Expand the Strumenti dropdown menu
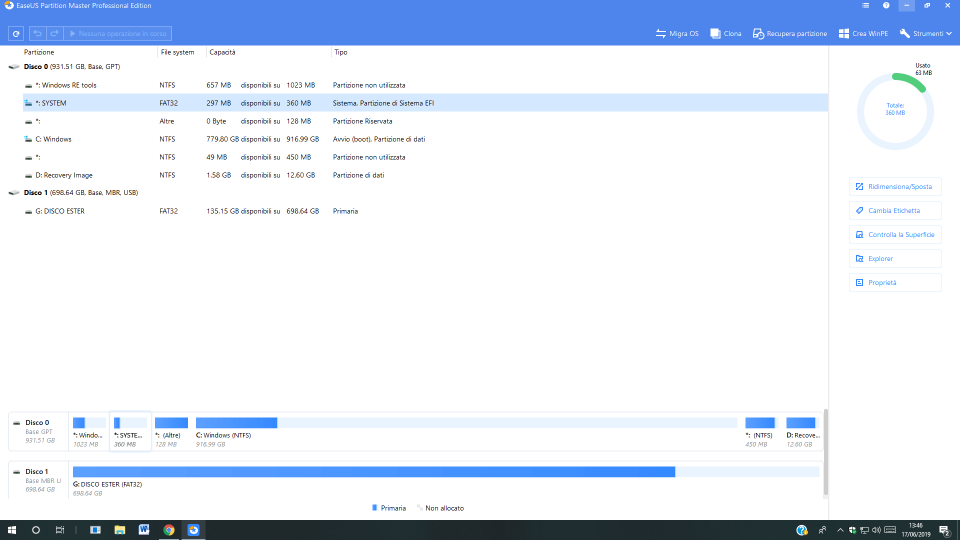 [x=925, y=34]
